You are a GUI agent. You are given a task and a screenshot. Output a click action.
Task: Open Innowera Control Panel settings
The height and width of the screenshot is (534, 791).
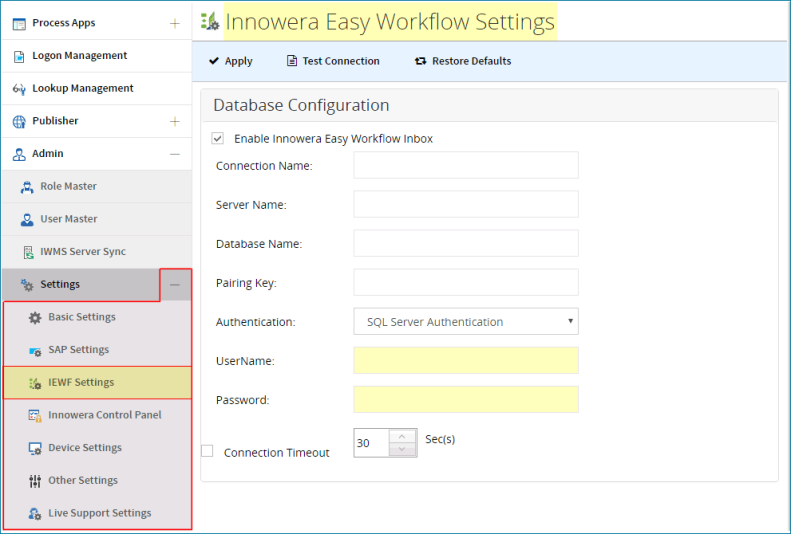(x=97, y=416)
